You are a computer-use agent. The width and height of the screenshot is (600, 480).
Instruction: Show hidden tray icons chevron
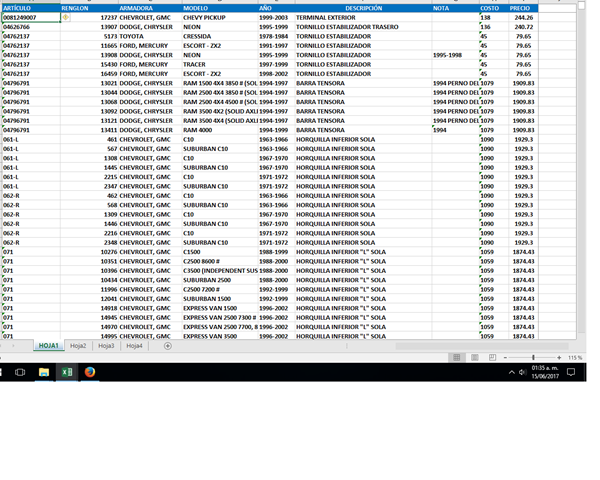coord(512,372)
